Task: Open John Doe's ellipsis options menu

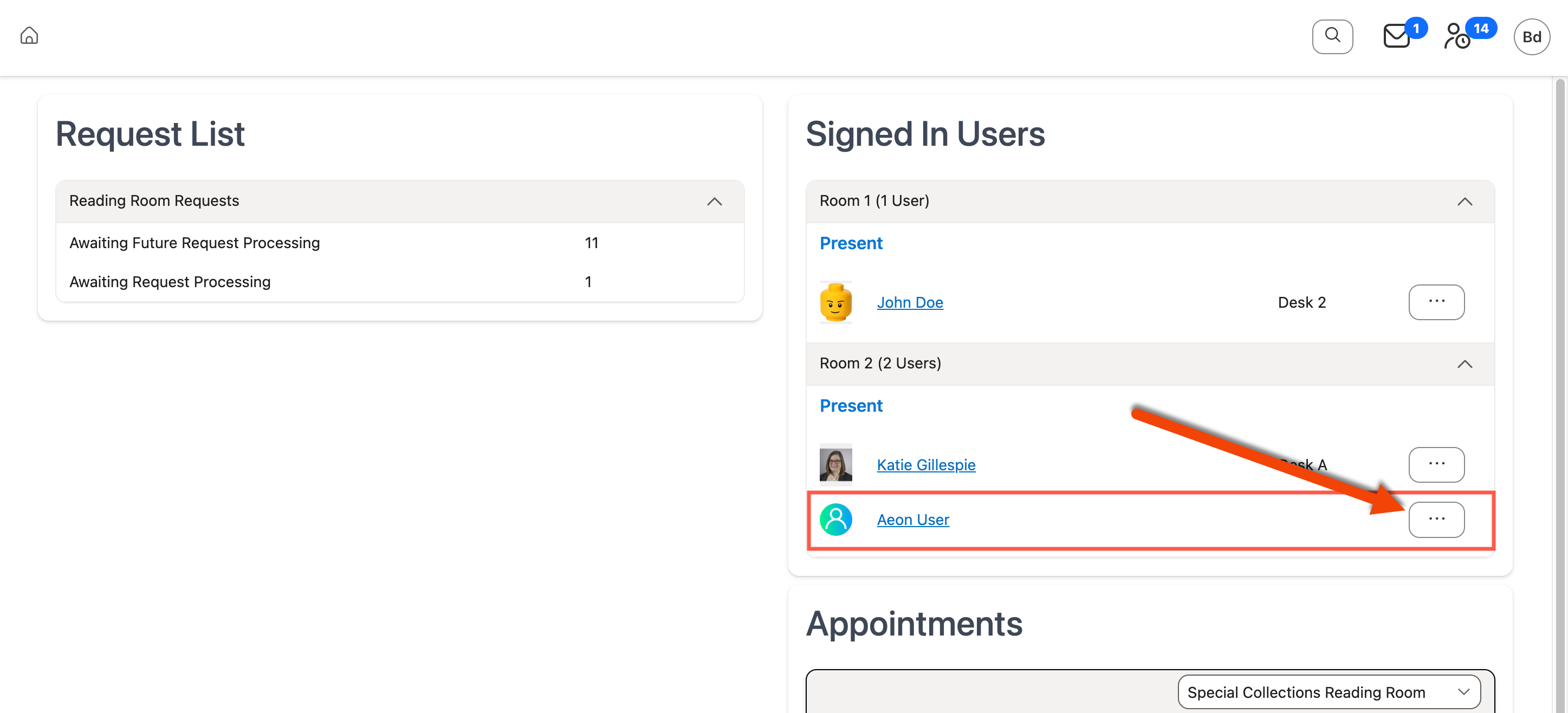Action: (x=1436, y=302)
